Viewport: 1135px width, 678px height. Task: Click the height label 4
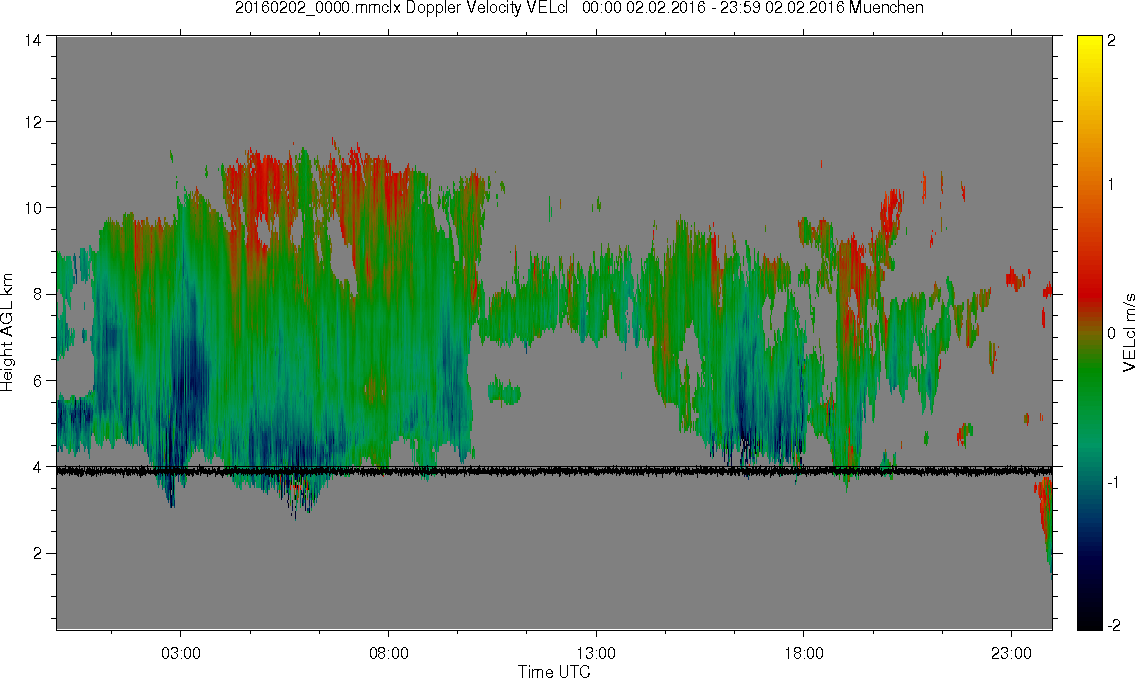[x=36, y=467]
